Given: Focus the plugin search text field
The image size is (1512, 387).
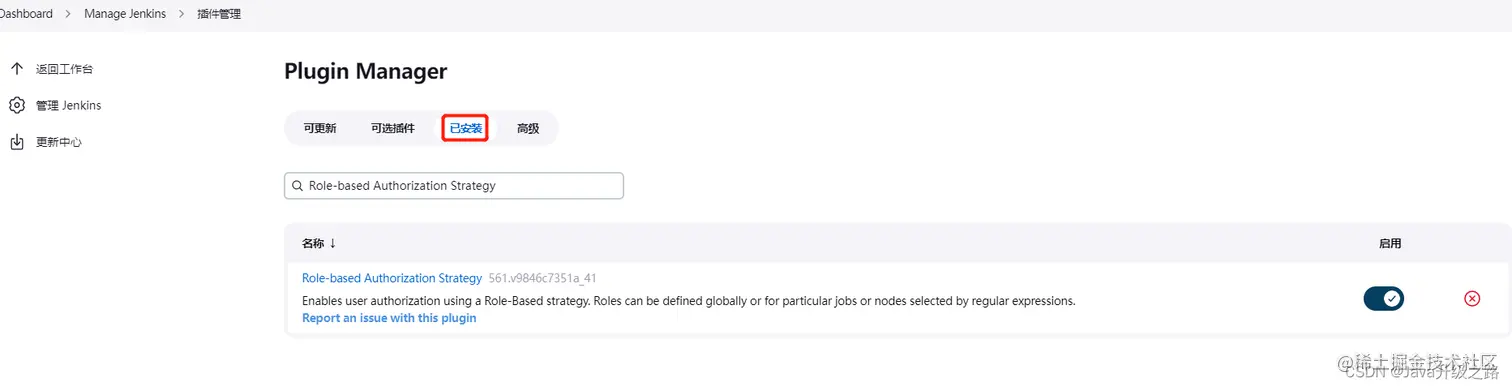Looking at the screenshot, I should (x=454, y=186).
